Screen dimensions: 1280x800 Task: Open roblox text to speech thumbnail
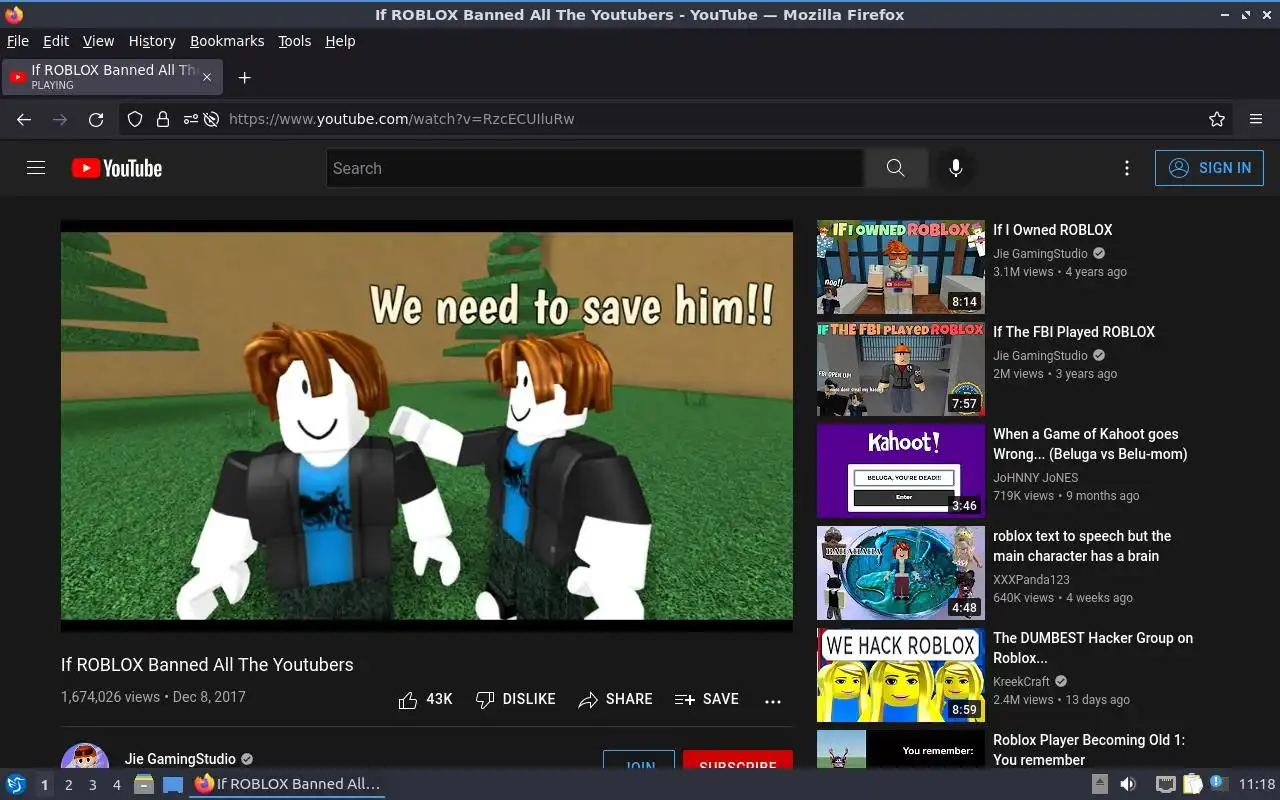[901, 573]
